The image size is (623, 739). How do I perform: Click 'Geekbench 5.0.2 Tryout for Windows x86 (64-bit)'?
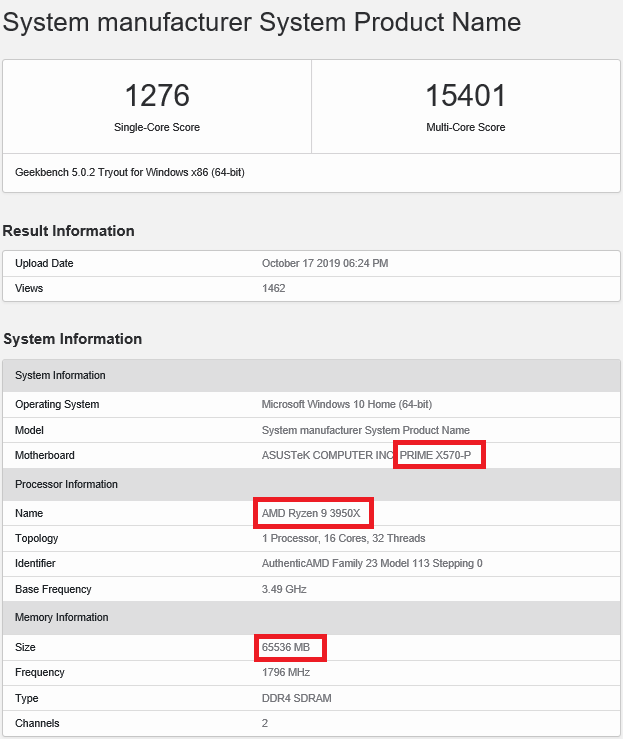point(130,172)
